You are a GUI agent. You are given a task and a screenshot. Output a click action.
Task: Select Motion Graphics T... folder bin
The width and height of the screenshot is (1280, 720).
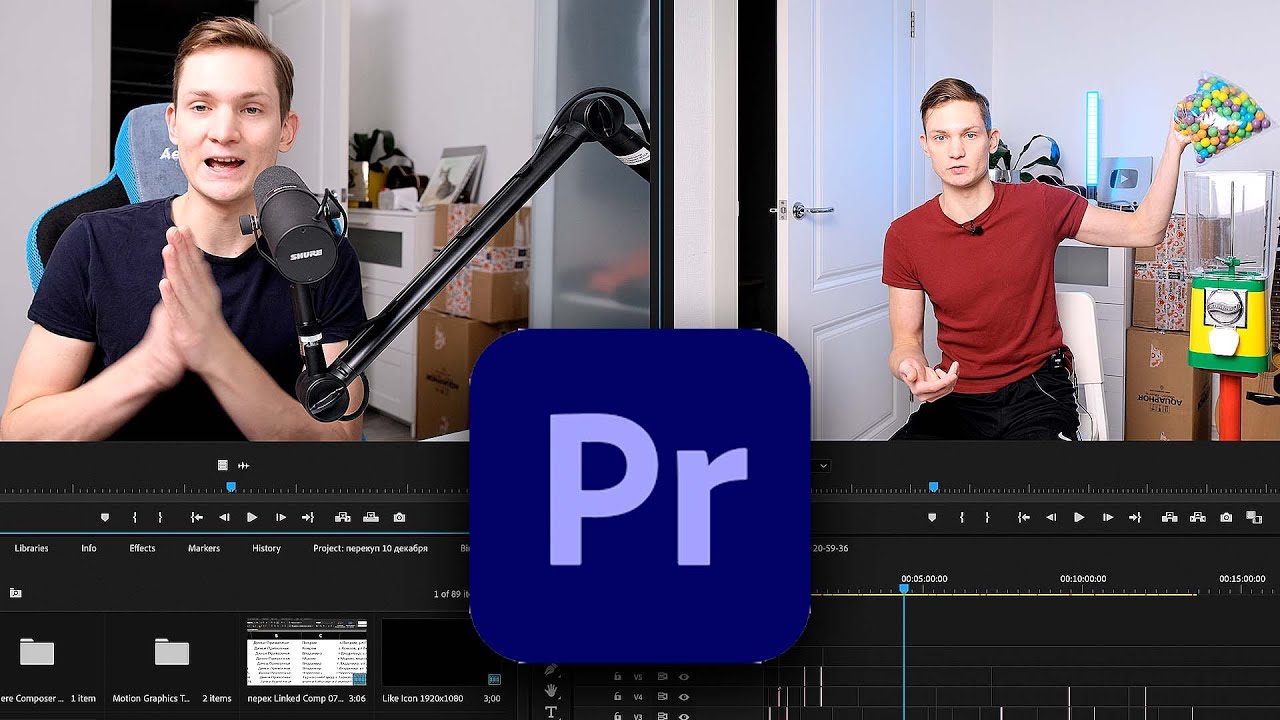[172, 653]
